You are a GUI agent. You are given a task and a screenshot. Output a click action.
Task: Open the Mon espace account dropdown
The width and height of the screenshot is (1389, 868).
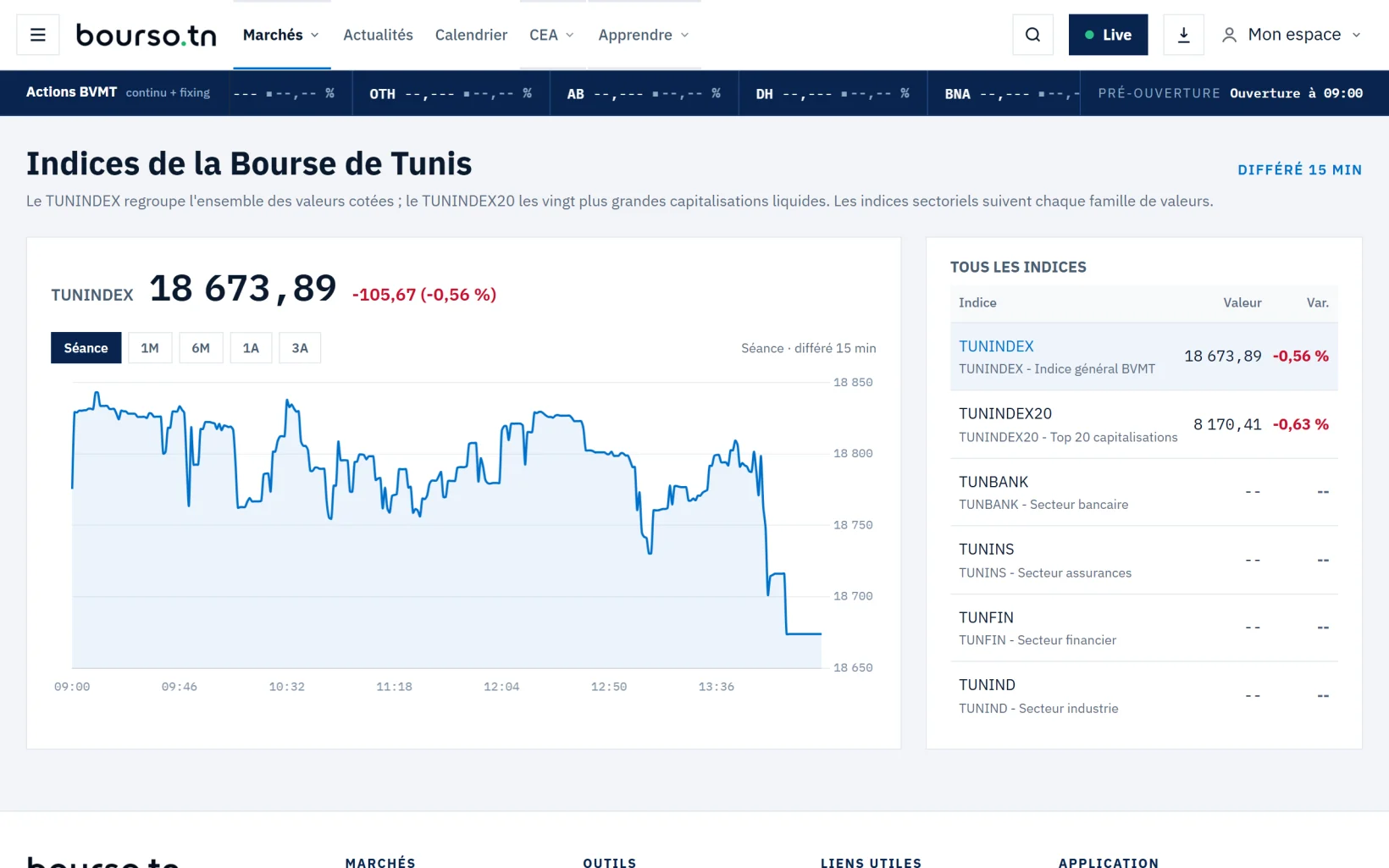click(1292, 35)
